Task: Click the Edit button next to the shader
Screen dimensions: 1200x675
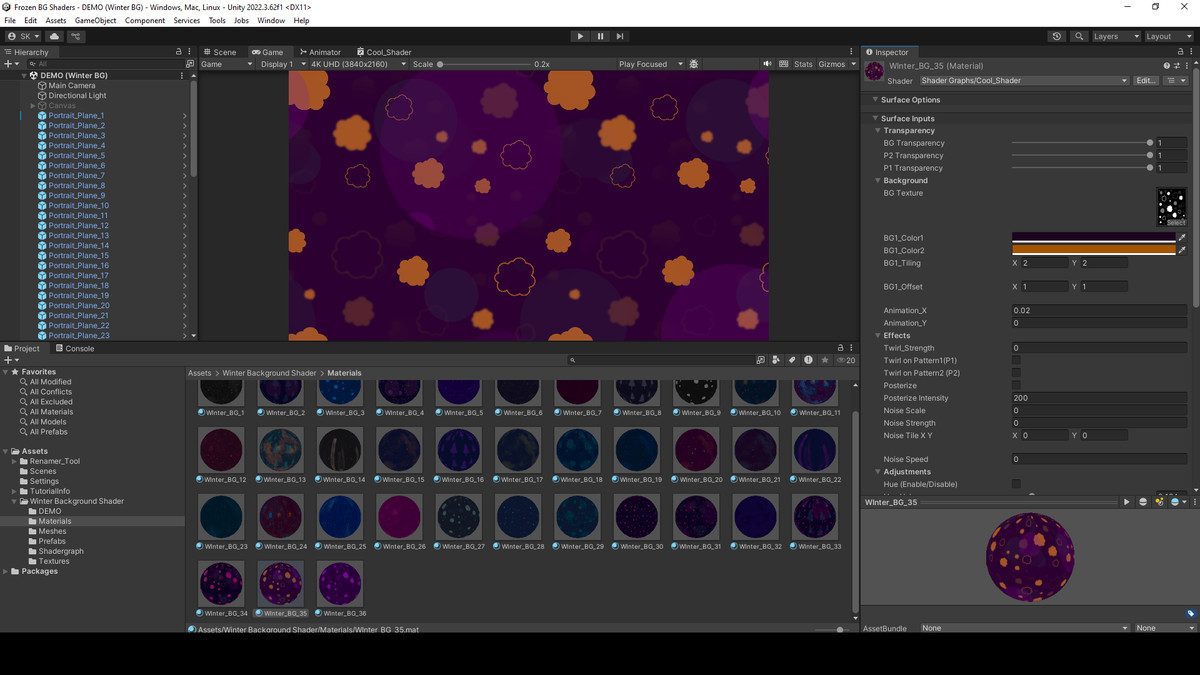Action: pos(1146,80)
